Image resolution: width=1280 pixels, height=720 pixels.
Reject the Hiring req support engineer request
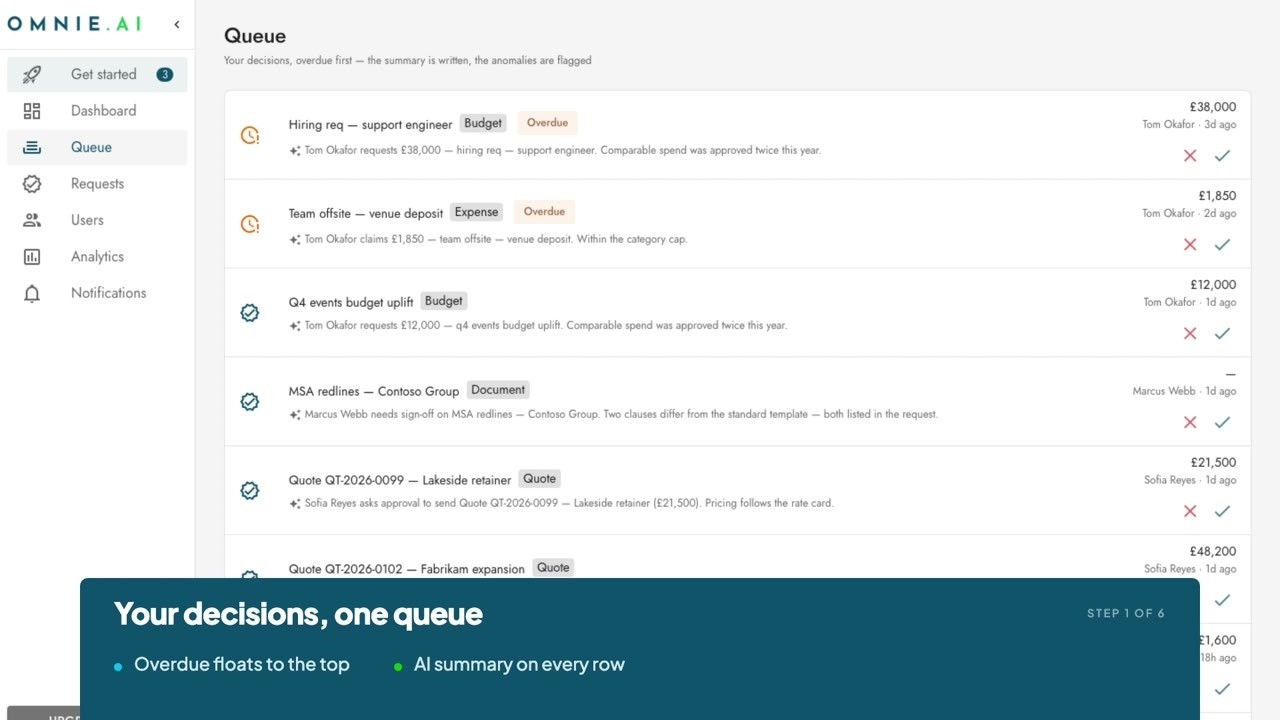(1190, 156)
